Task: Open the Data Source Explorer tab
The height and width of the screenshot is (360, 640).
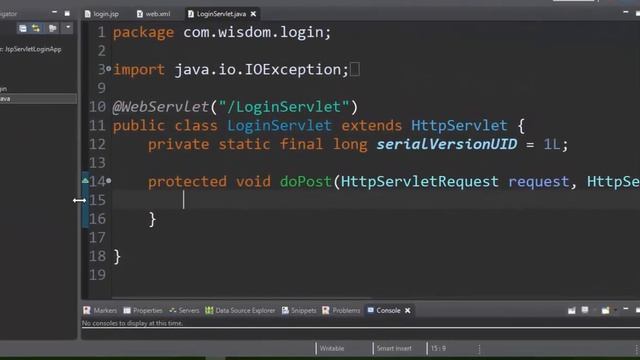Action: click(240, 311)
